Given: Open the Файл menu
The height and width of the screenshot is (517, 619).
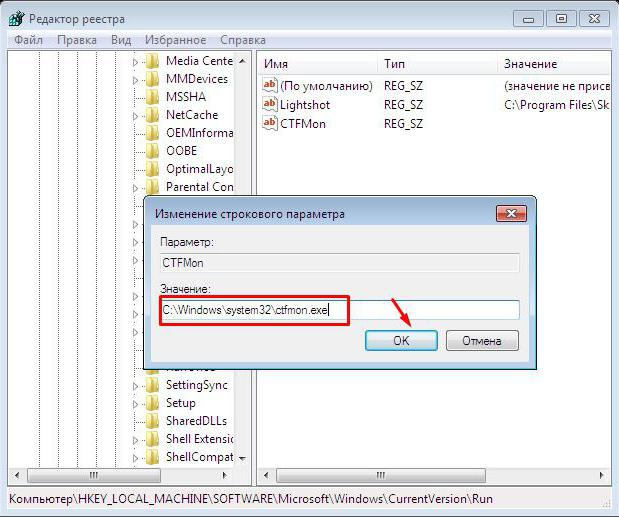Looking at the screenshot, I should [x=28, y=40].
